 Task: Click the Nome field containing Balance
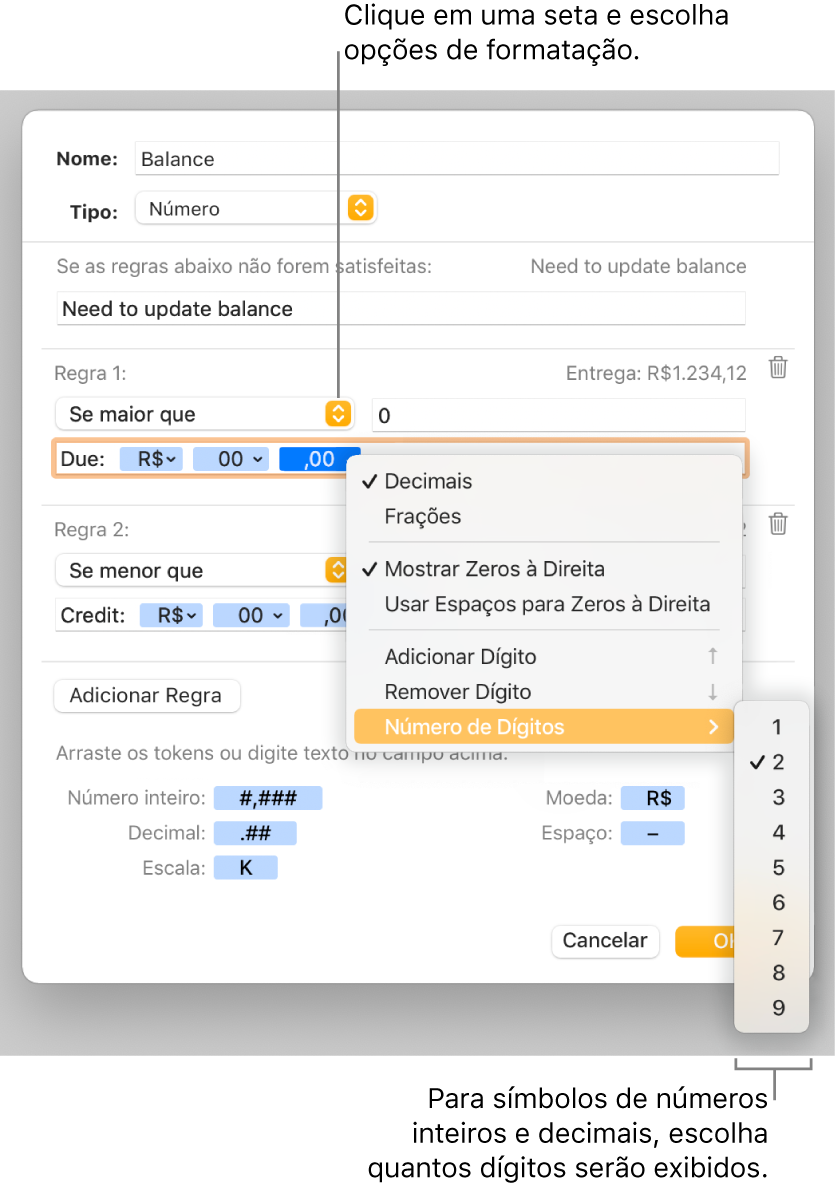457,158
